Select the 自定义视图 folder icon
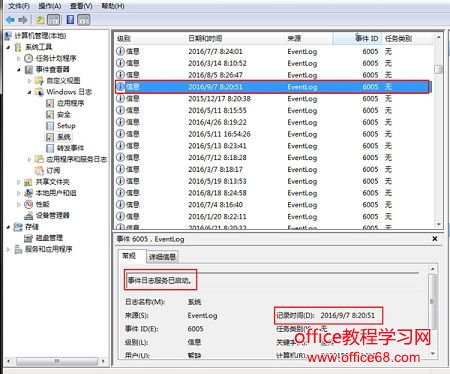 point(39,80)
